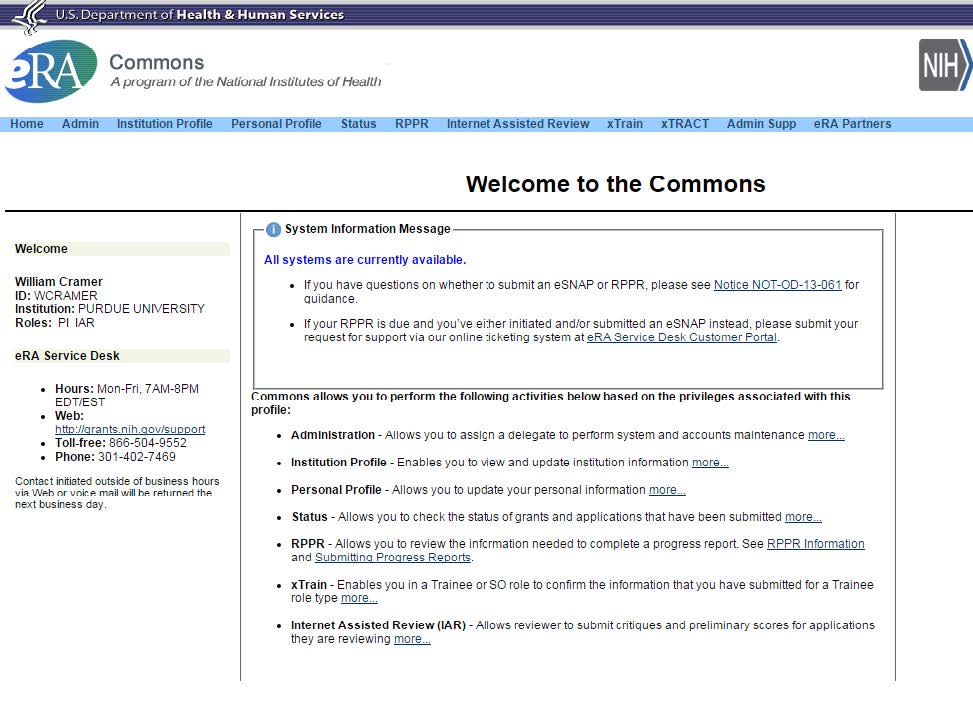Image resolution: width=973 pixels, height=704 pixels.
Task: Select RPPR in the navigation bar
Action: 412,123
